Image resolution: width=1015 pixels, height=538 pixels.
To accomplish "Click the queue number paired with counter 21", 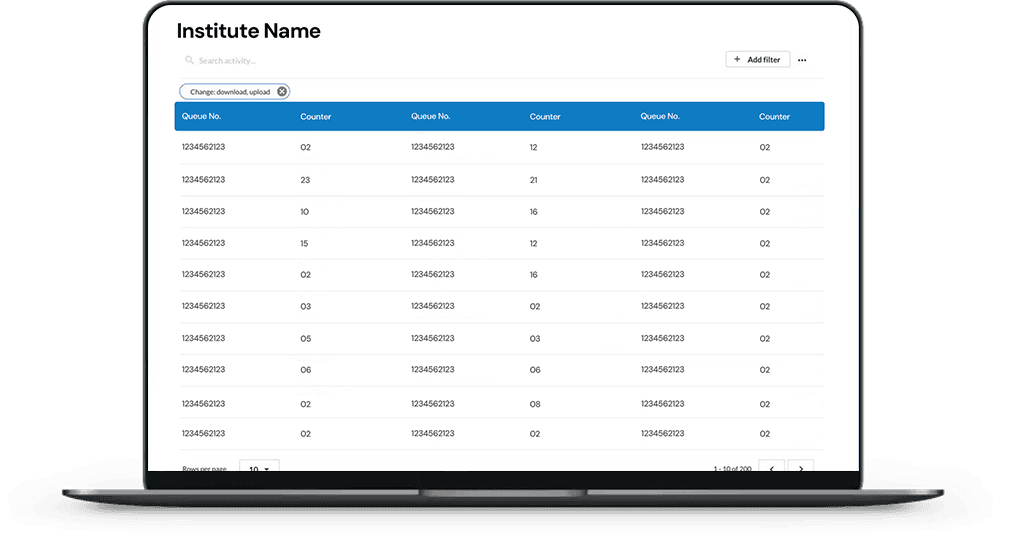I will (432, 179).
